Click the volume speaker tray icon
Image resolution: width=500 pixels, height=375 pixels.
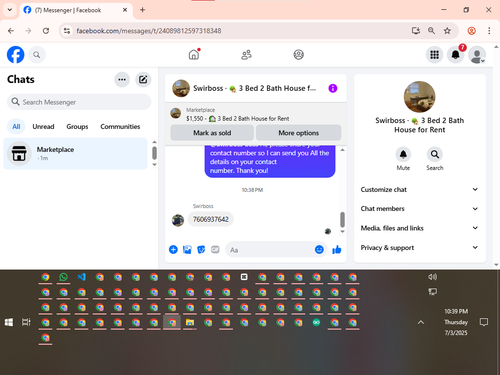[x=433, y=277]
